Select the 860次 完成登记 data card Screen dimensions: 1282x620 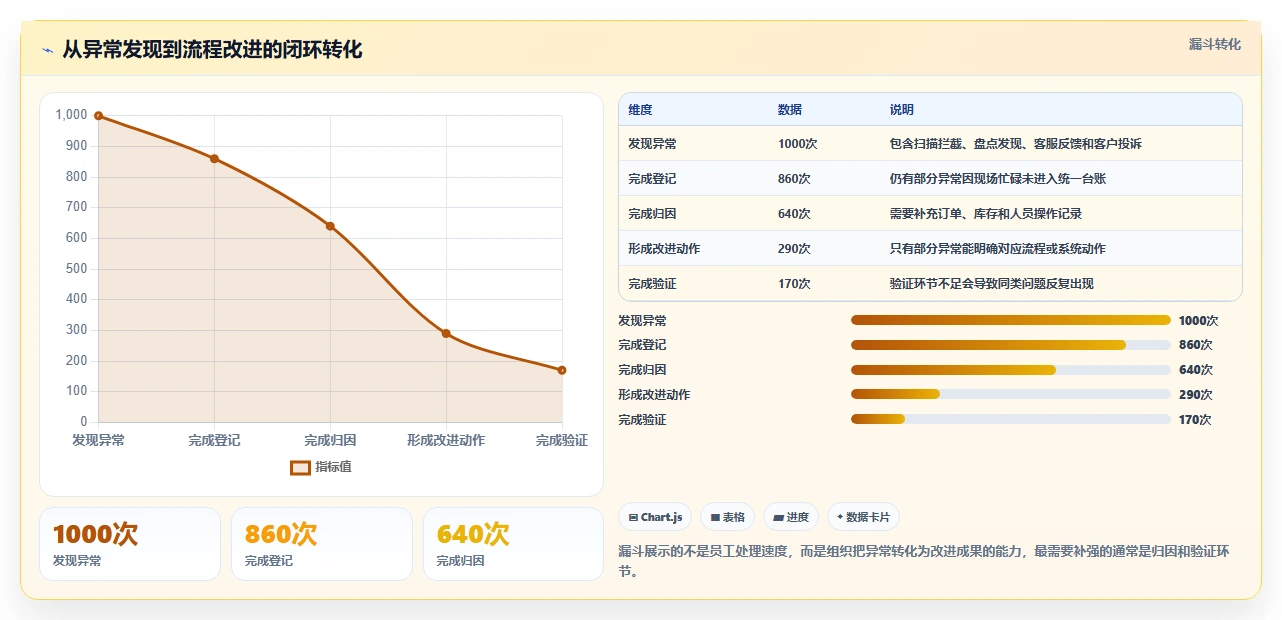click(322, 544)
